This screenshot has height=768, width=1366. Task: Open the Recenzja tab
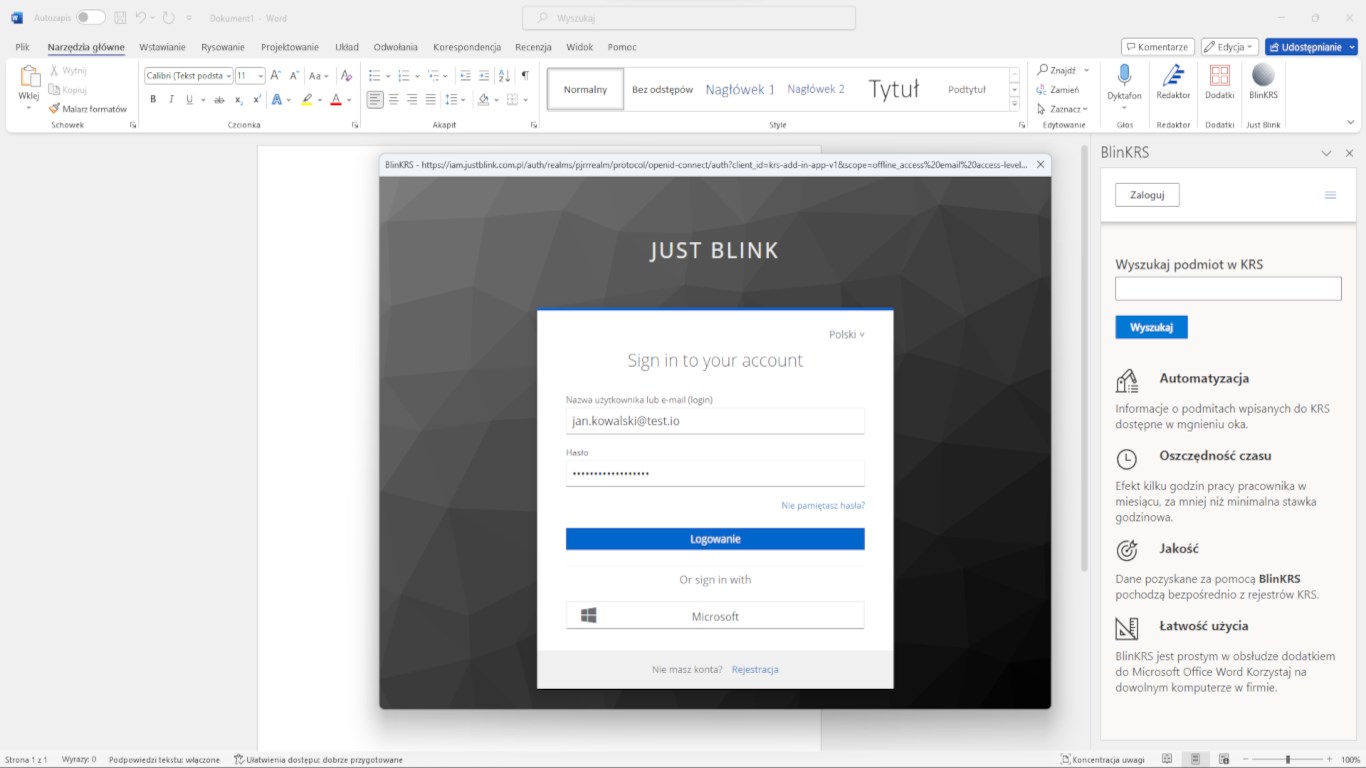click(x=533, y=47)
